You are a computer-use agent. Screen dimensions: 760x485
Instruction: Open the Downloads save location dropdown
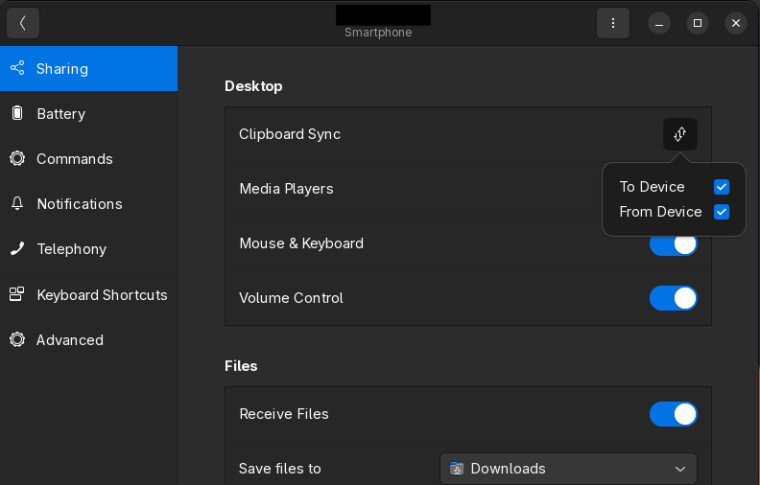[x=569, y=469]
